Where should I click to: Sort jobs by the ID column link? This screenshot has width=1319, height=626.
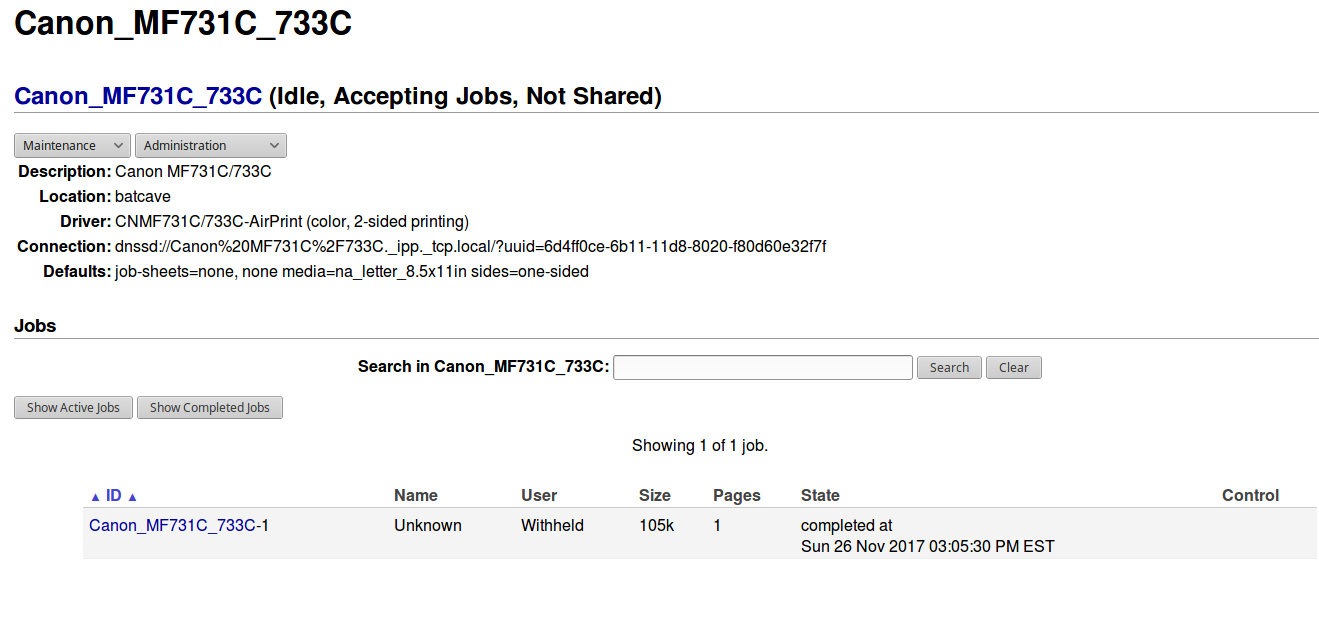[113, 496]
